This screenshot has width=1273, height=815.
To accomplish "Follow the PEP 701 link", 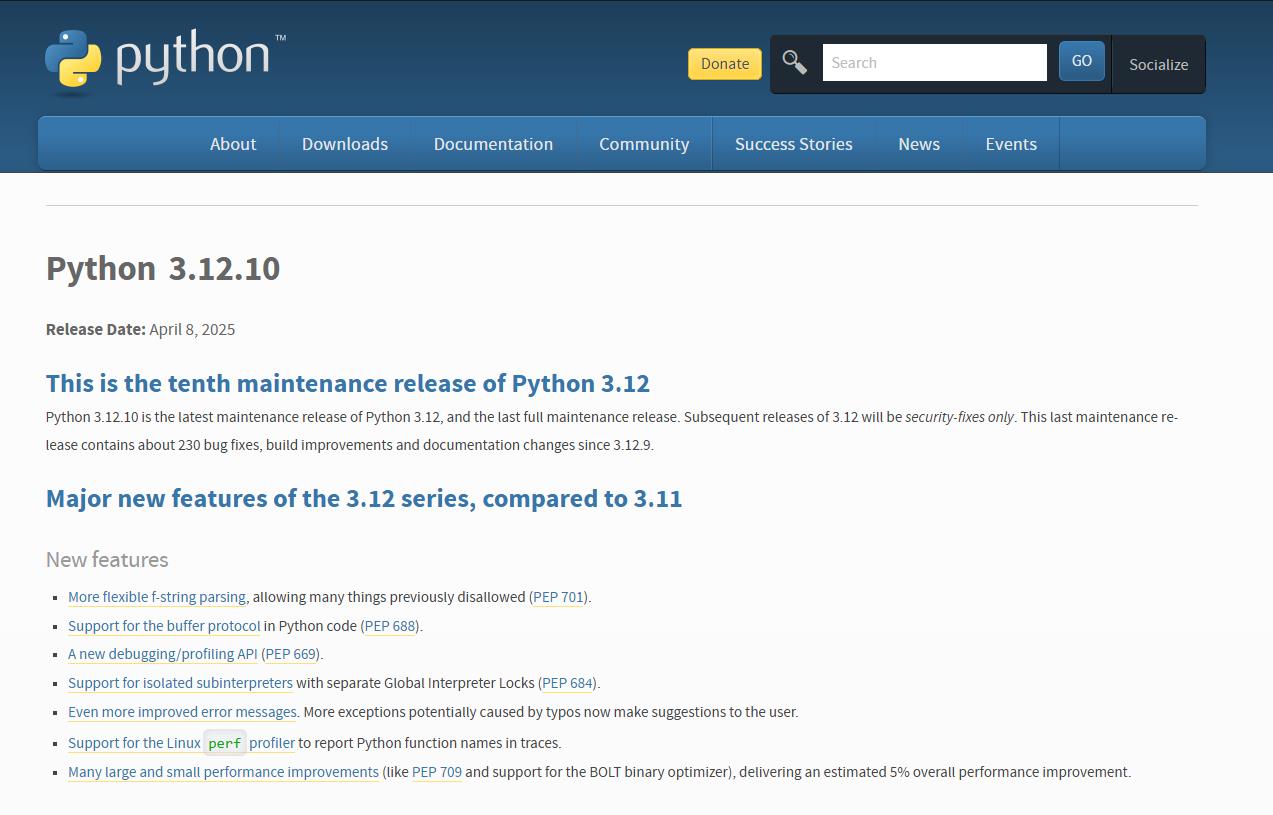I will tap(558, 597).
